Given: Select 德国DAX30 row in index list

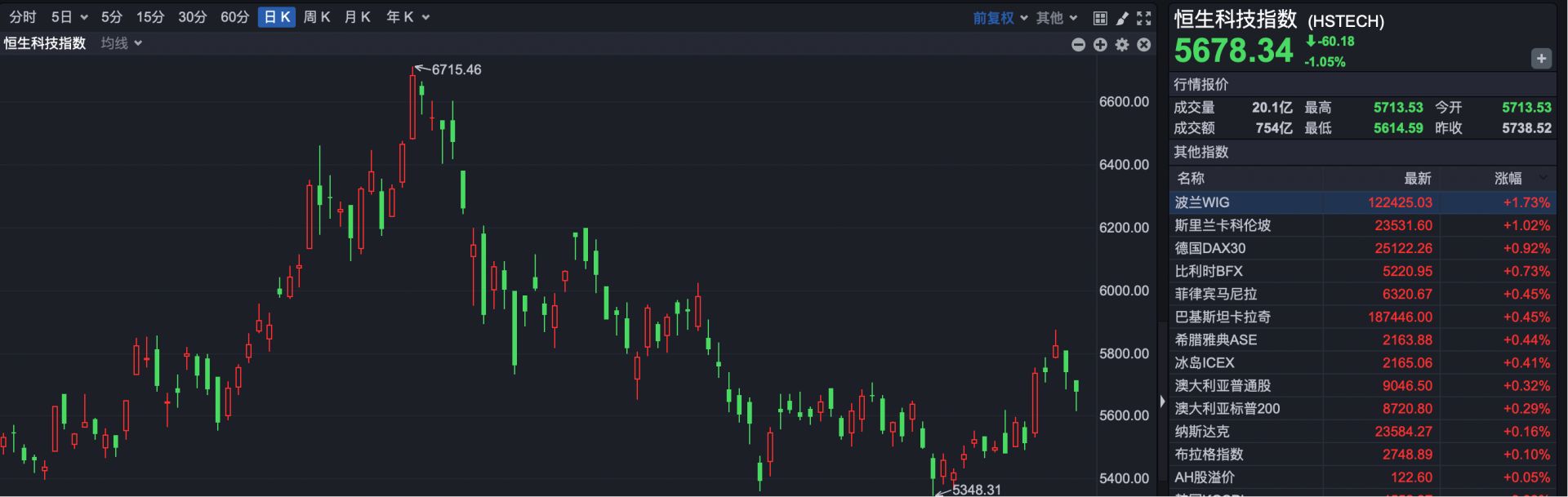Looking at the screenshot, I should click(x=1210, y=248).
